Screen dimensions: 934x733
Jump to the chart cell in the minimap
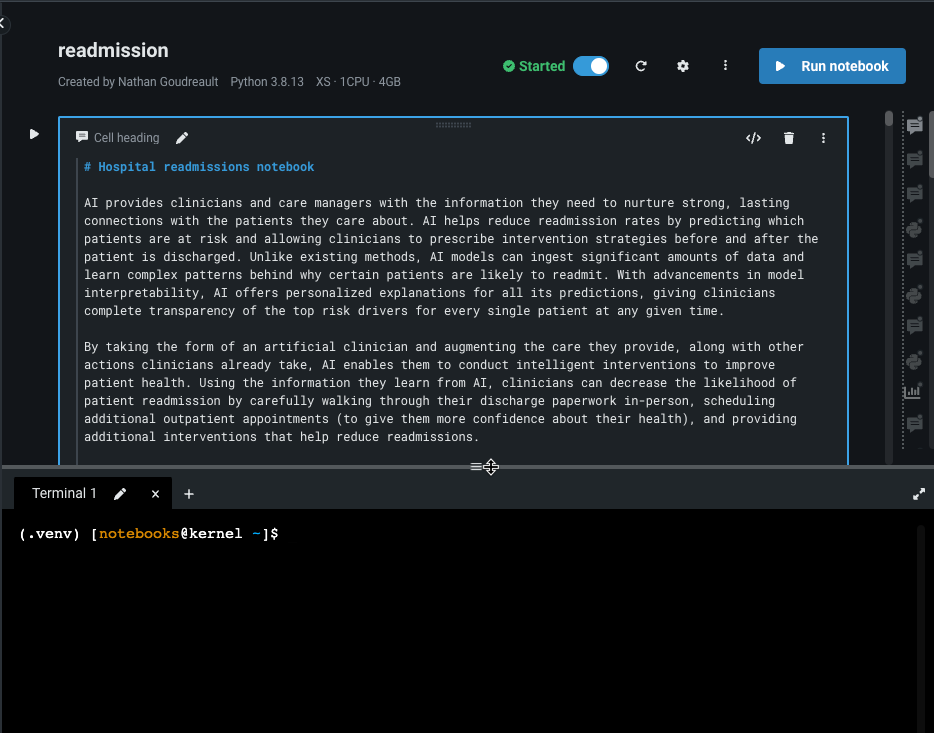click(913, 392)
